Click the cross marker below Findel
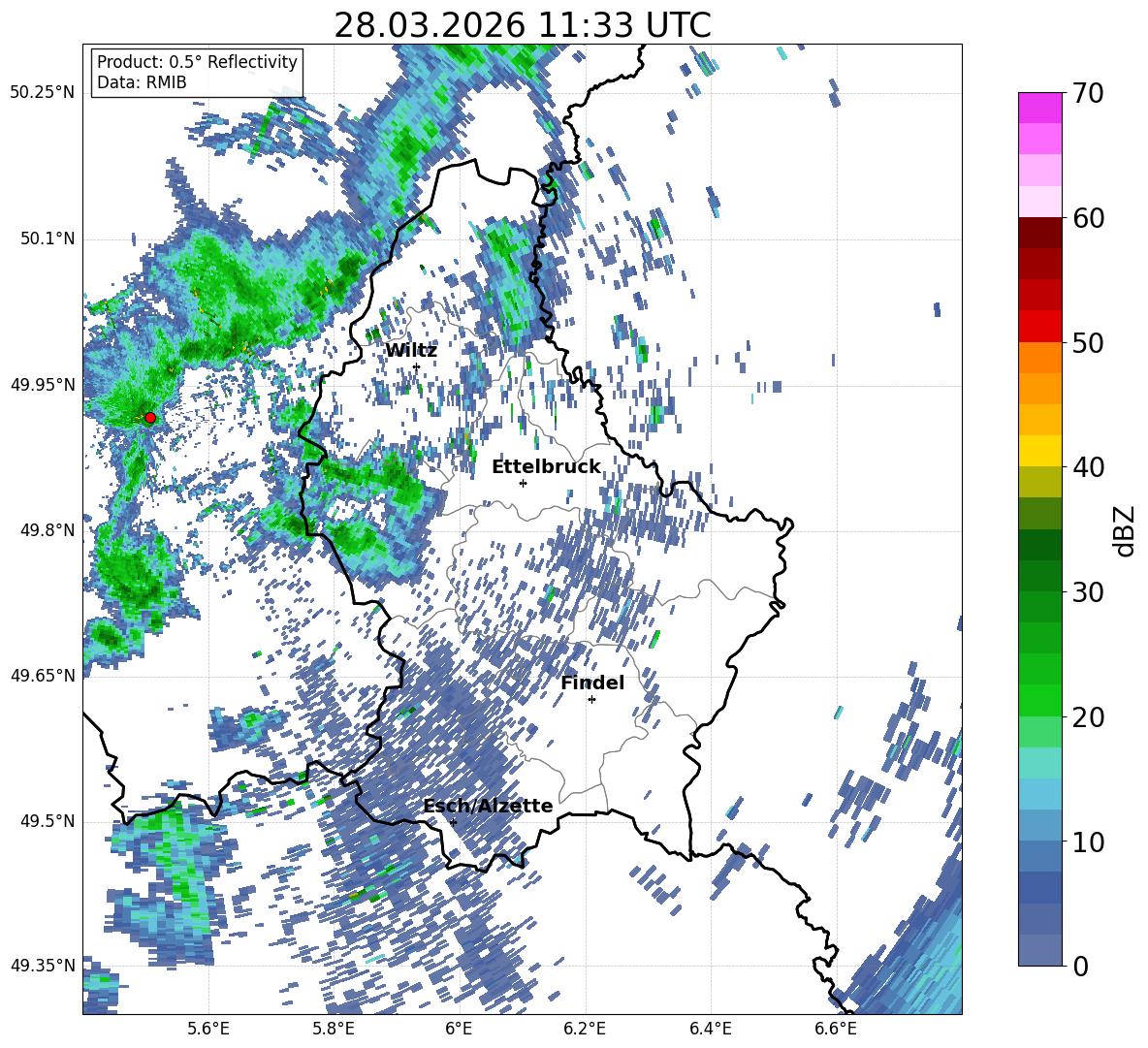The height and width of the screenshot is (1048, 1148). tap(591, 700)
